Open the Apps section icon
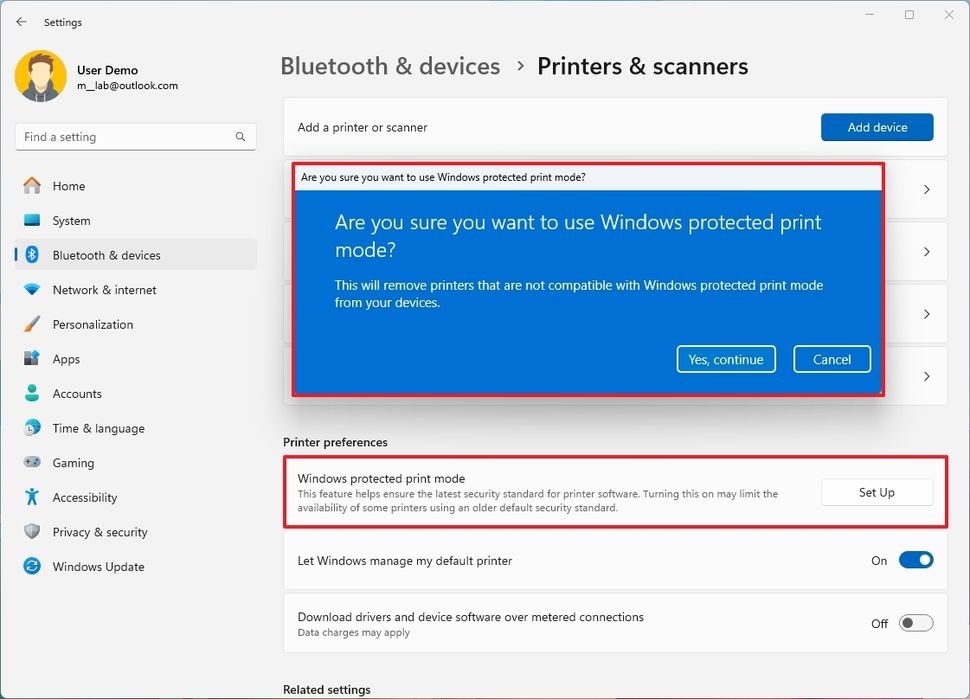970x699 pixels. (x=33, y=359)
